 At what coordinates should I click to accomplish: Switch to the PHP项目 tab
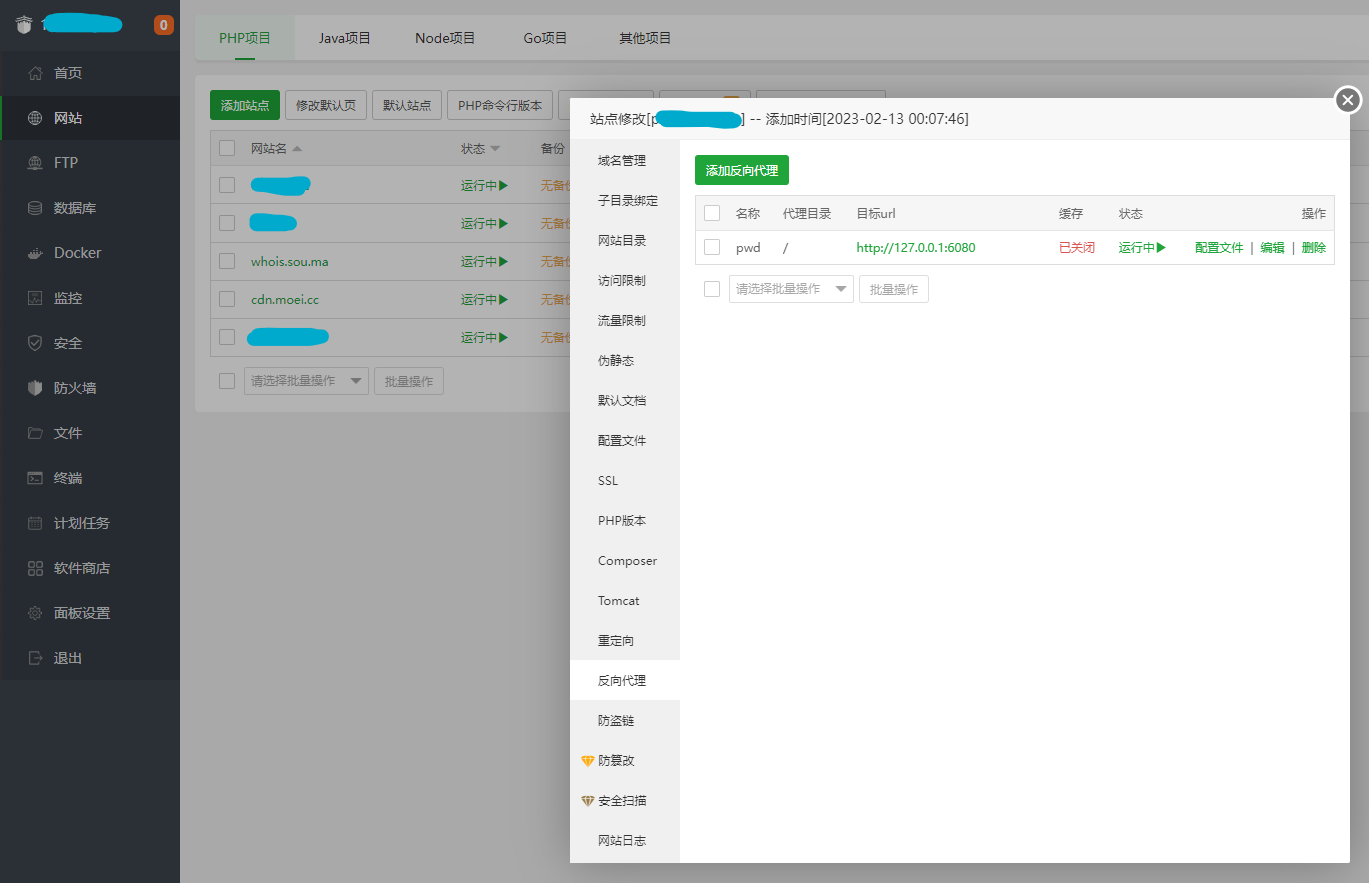point(245,38)
